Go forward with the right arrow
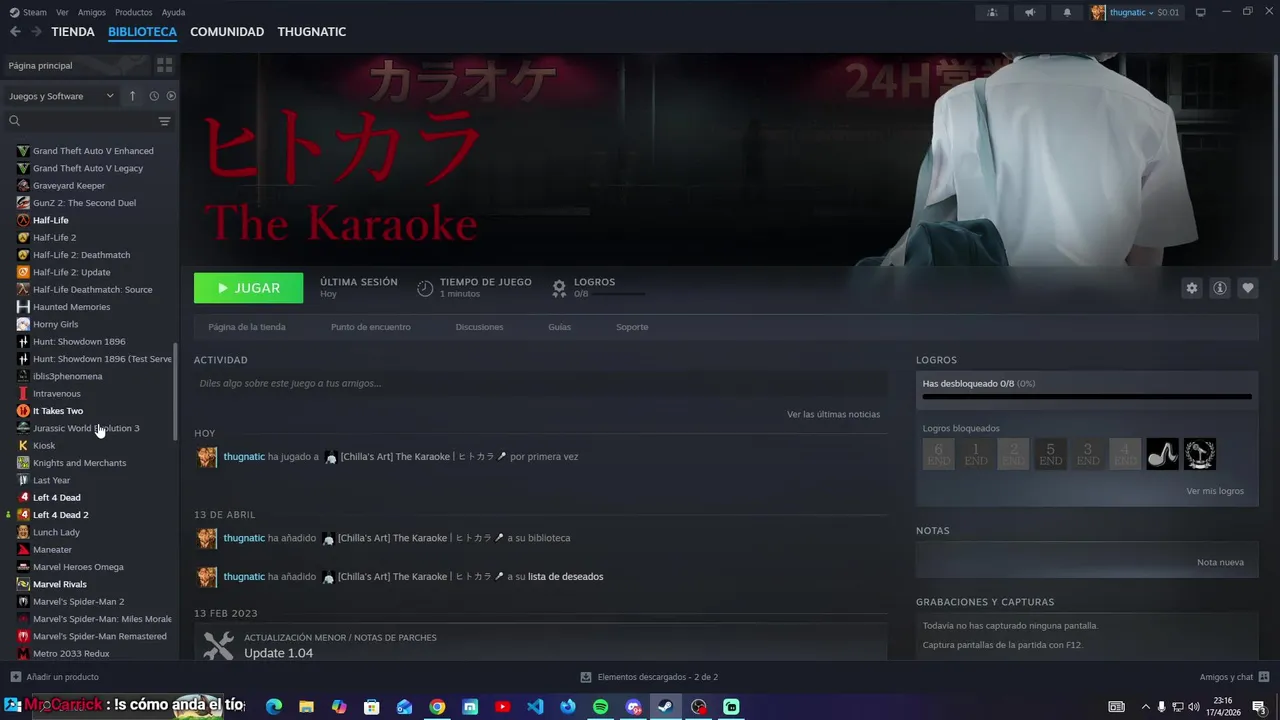 tap(36, 32)
